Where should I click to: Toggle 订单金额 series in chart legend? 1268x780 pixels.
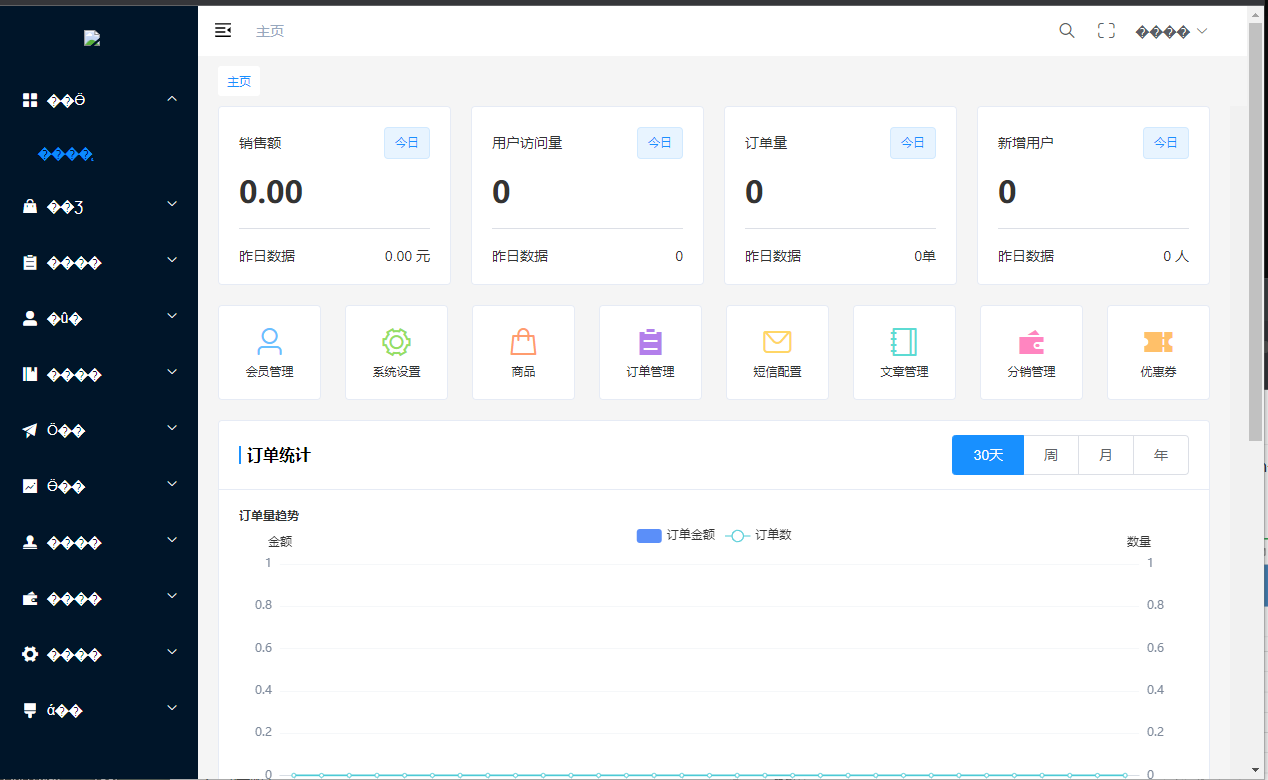point(676,535)
